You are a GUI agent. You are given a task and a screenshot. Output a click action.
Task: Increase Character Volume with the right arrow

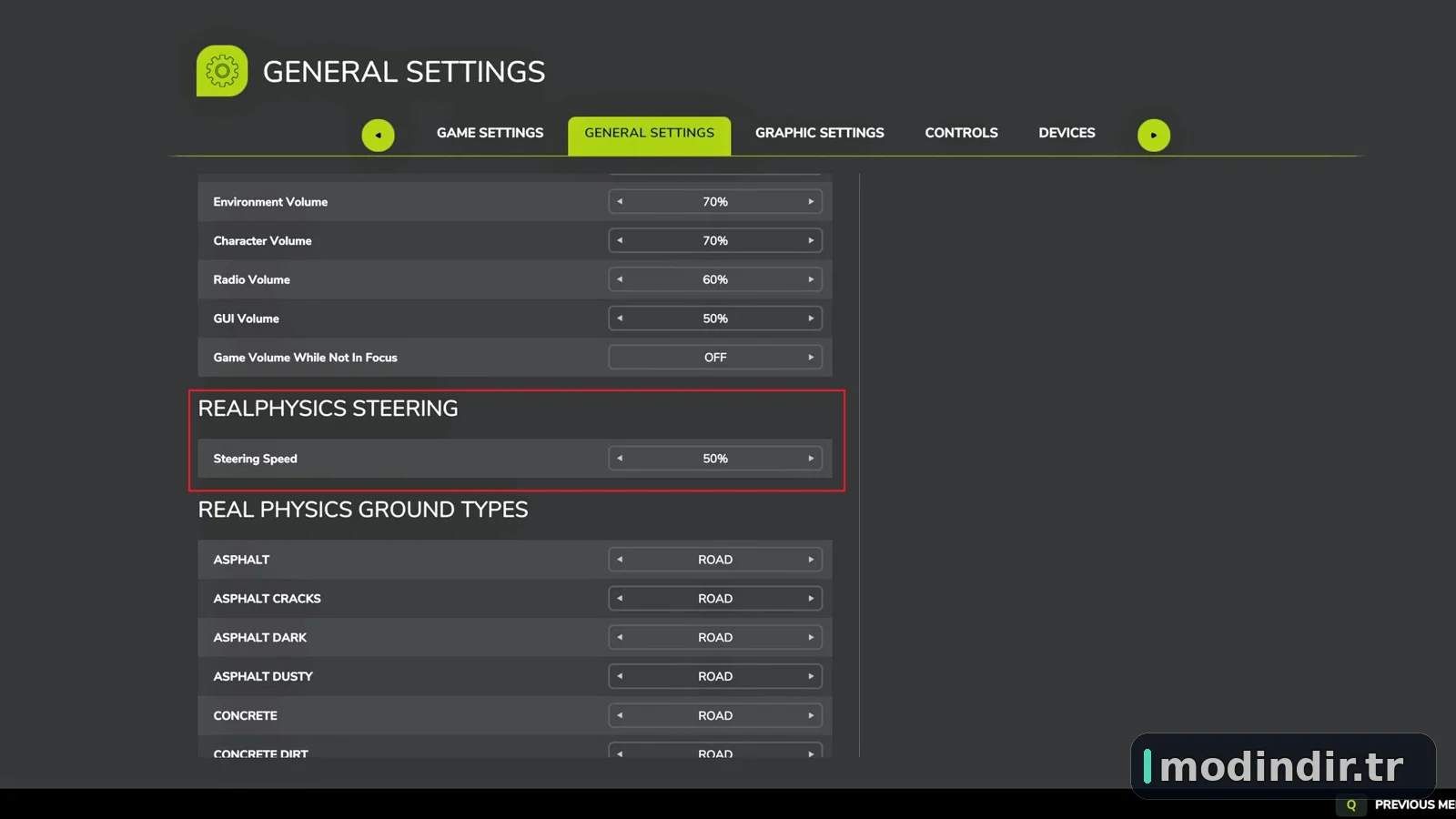point(811,241)
